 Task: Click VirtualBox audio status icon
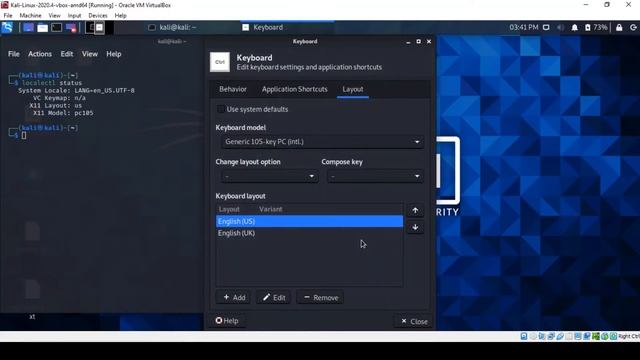pyautogui.click(x=542, y=336)
